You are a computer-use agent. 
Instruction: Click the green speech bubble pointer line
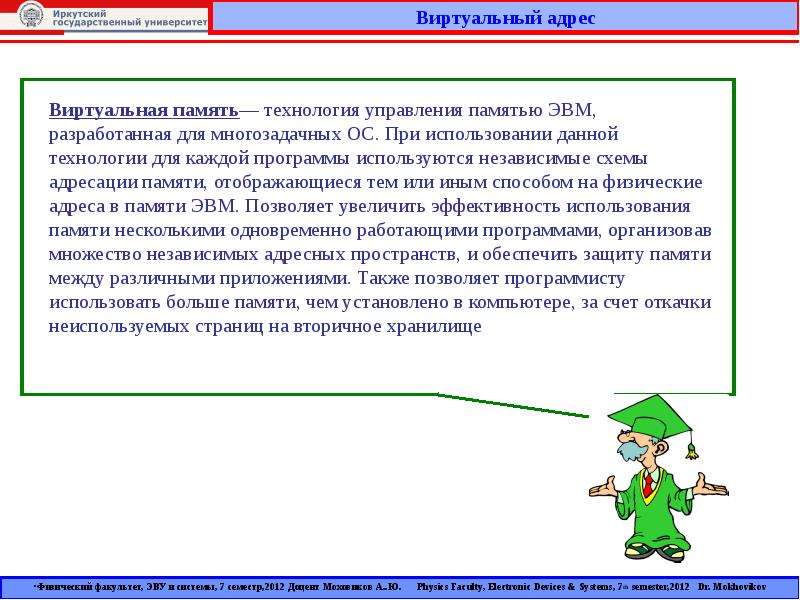513,405
